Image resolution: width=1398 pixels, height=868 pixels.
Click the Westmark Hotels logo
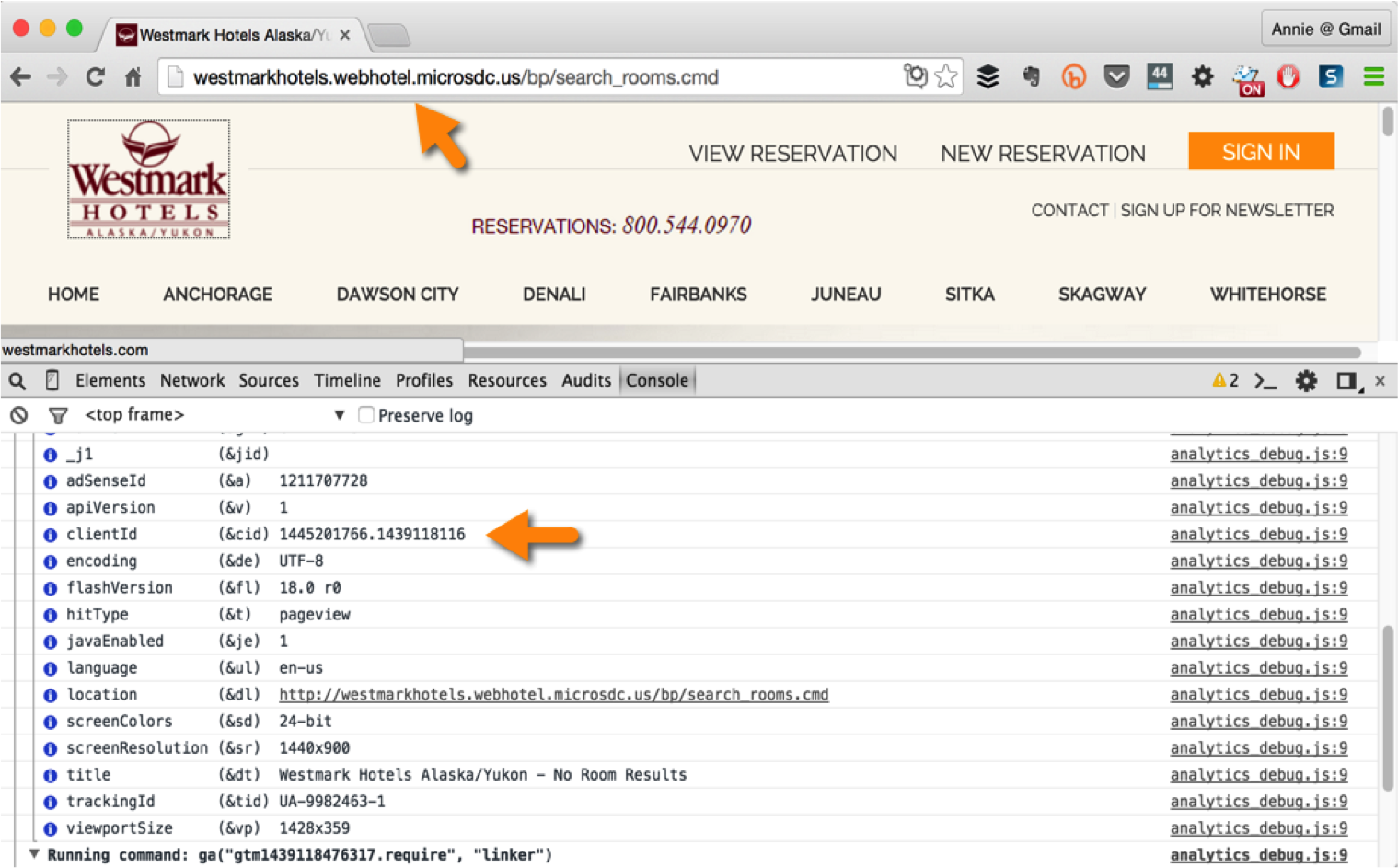tap(148, 179)
